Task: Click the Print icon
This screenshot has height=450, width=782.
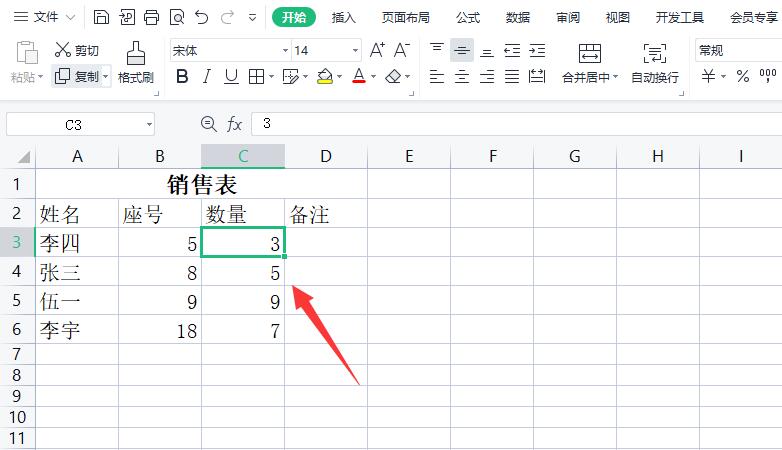Action: coord(151,17)
